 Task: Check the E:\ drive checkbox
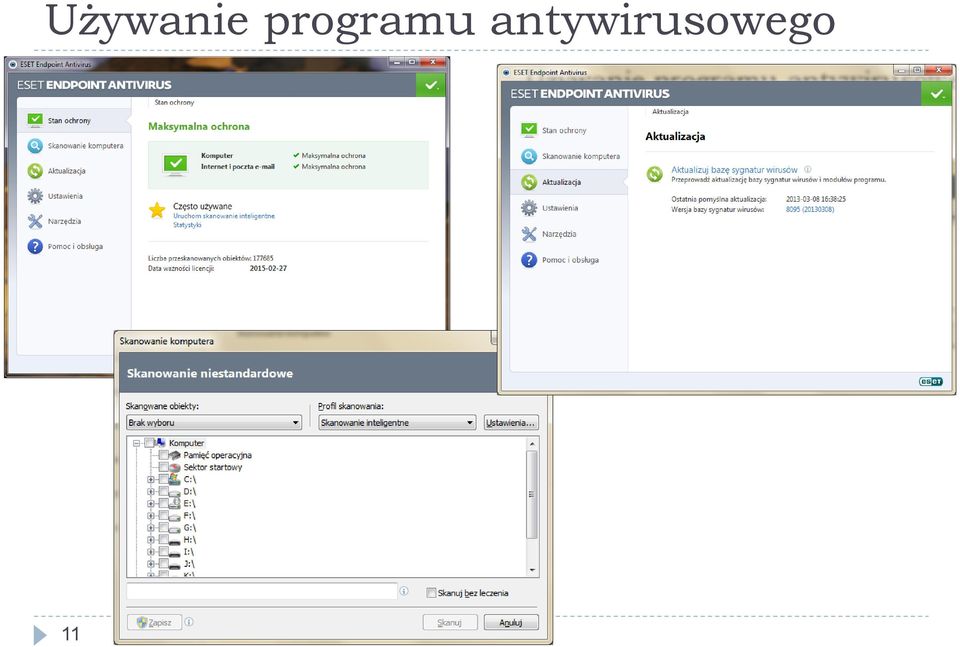(163, 504)
